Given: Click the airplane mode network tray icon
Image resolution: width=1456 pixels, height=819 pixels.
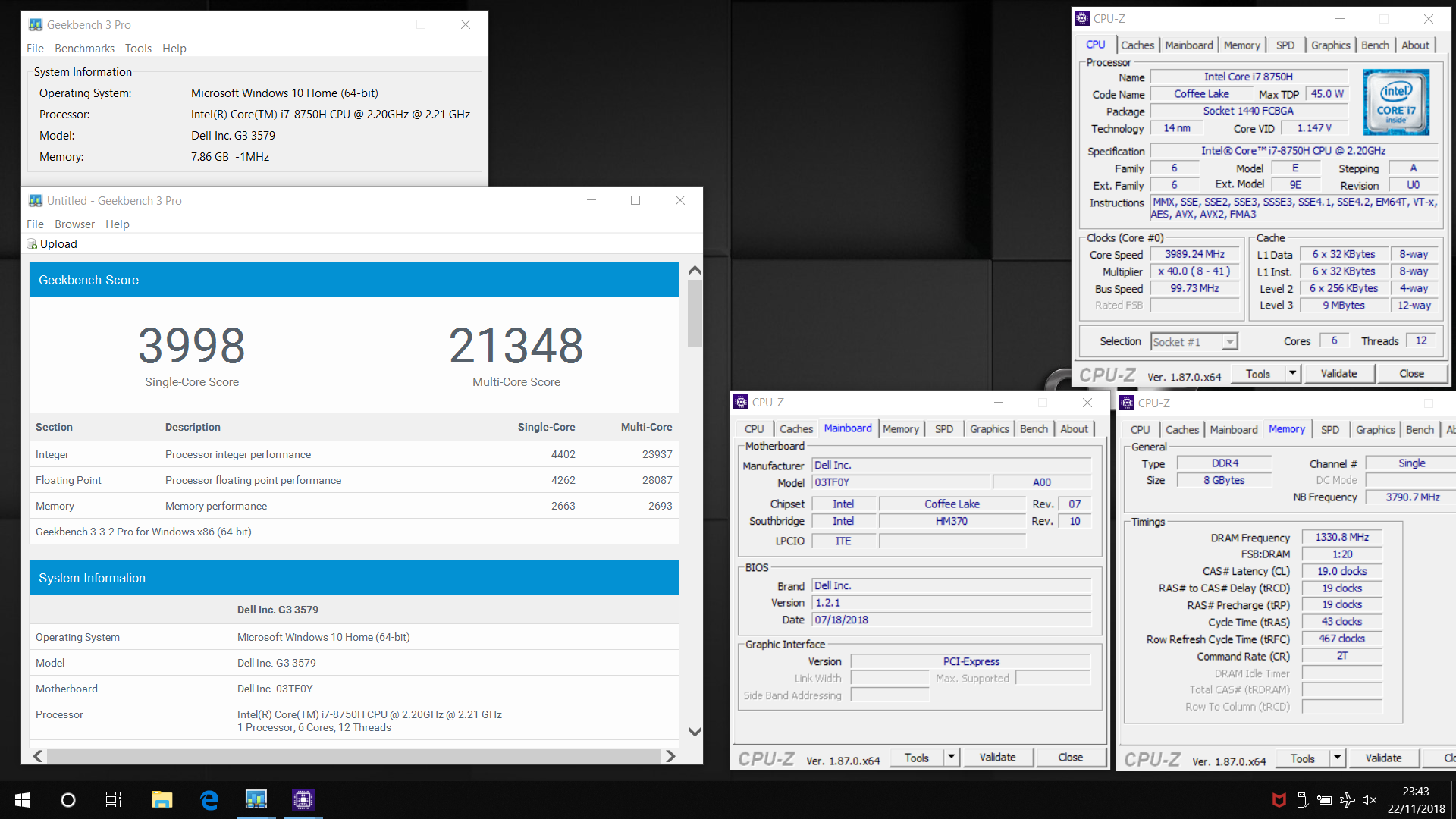Looking at the screenshot, I should 1348,800.
